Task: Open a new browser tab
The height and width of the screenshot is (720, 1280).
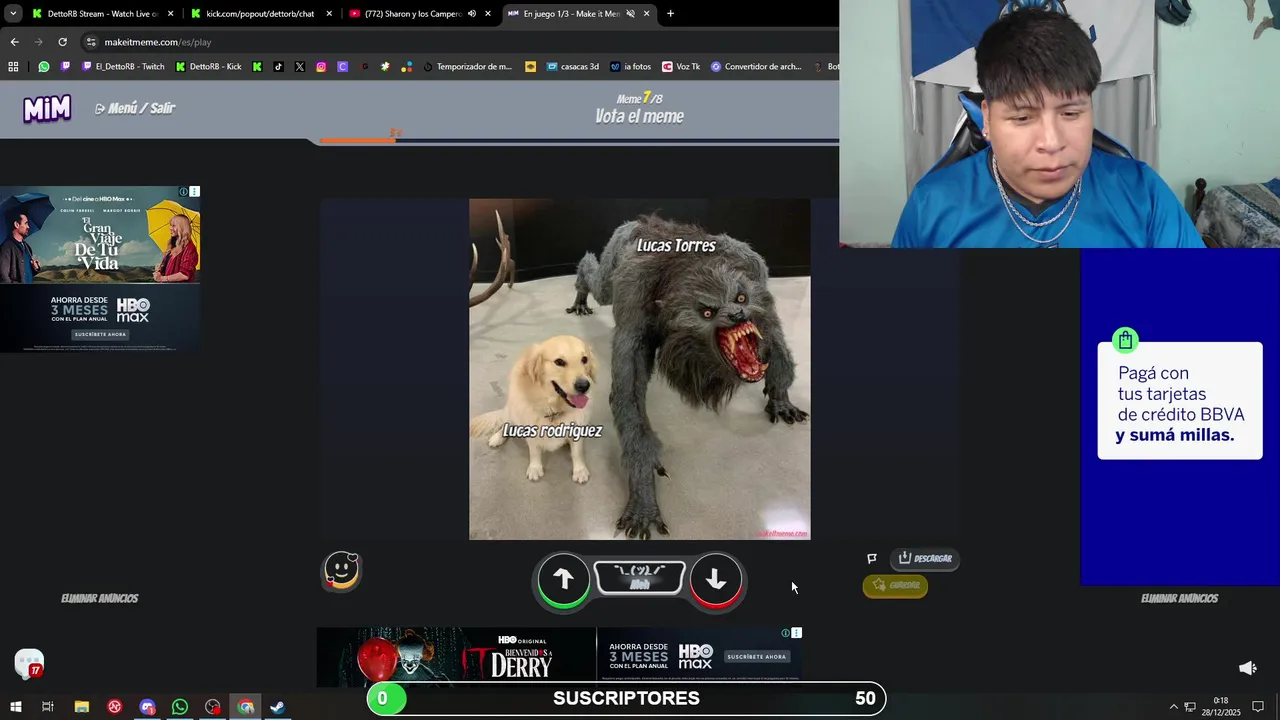Action: (670, 14)
